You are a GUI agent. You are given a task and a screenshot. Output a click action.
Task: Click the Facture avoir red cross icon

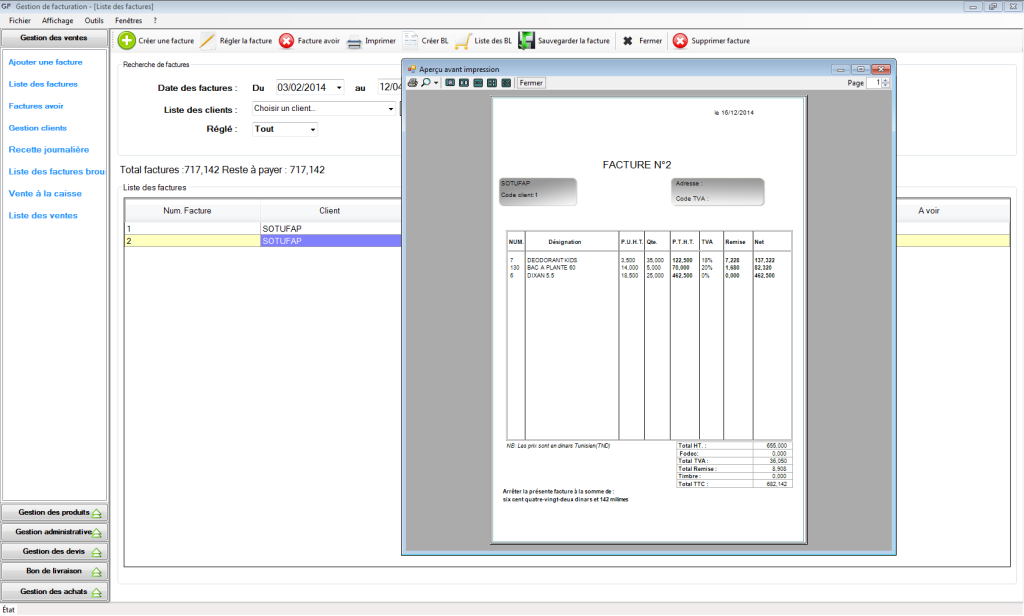[x=286, y=41]
